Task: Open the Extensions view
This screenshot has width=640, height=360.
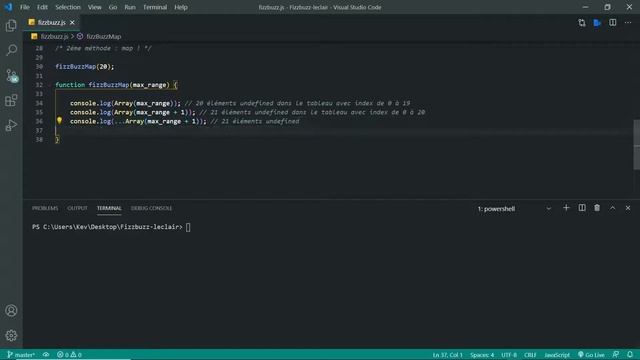Action: click(11, 100)
